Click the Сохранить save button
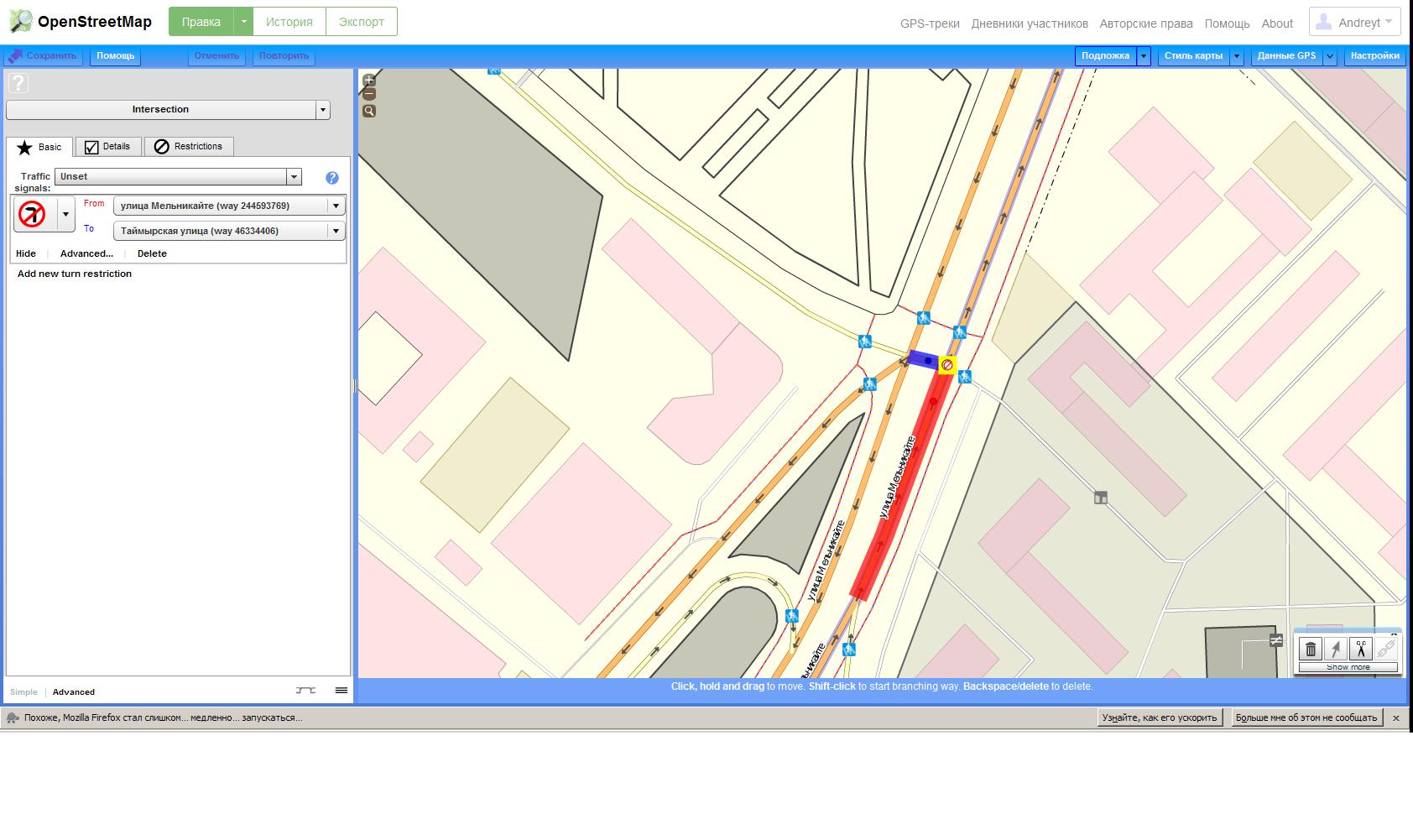Screen dimensions: 1413x840 click(x=44, y=56)
